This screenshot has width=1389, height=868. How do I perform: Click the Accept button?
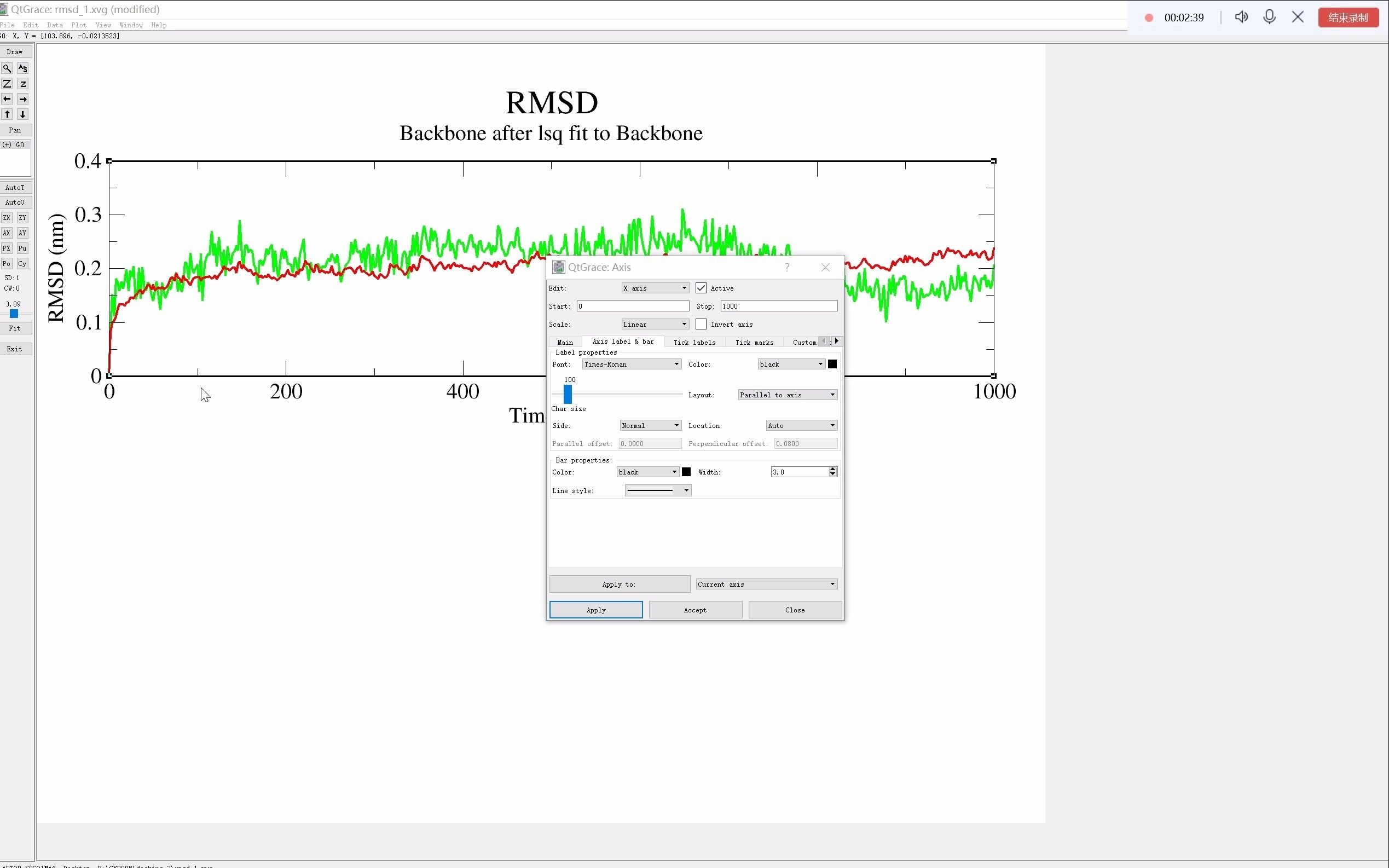[695, 610]
